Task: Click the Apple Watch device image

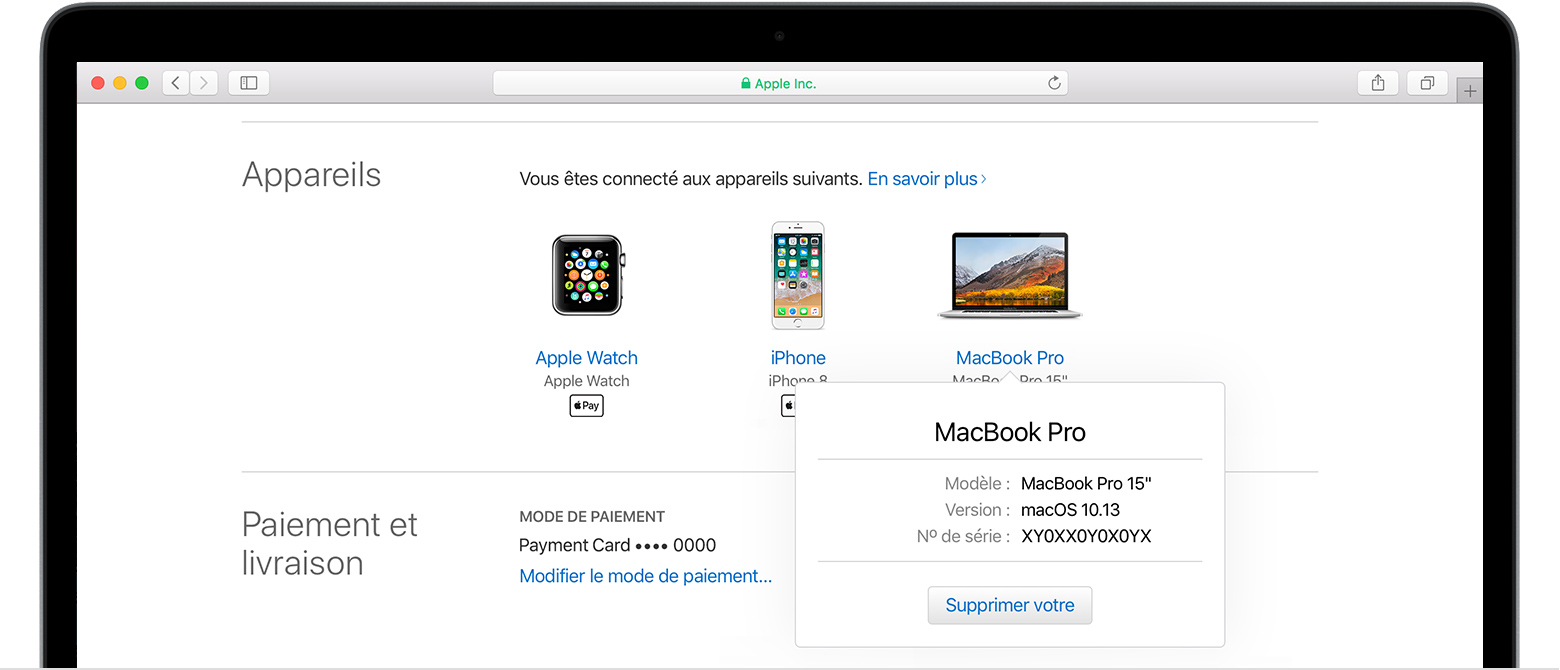Action: [587, 275]
